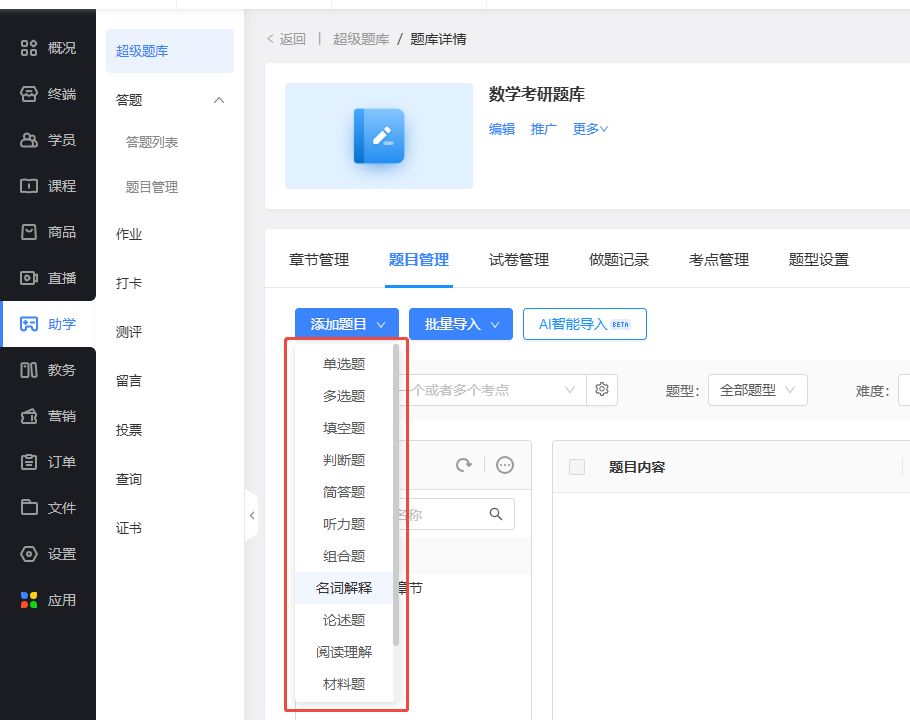
Task: Switch to the 试卷管理 tab
Action: 519,260
